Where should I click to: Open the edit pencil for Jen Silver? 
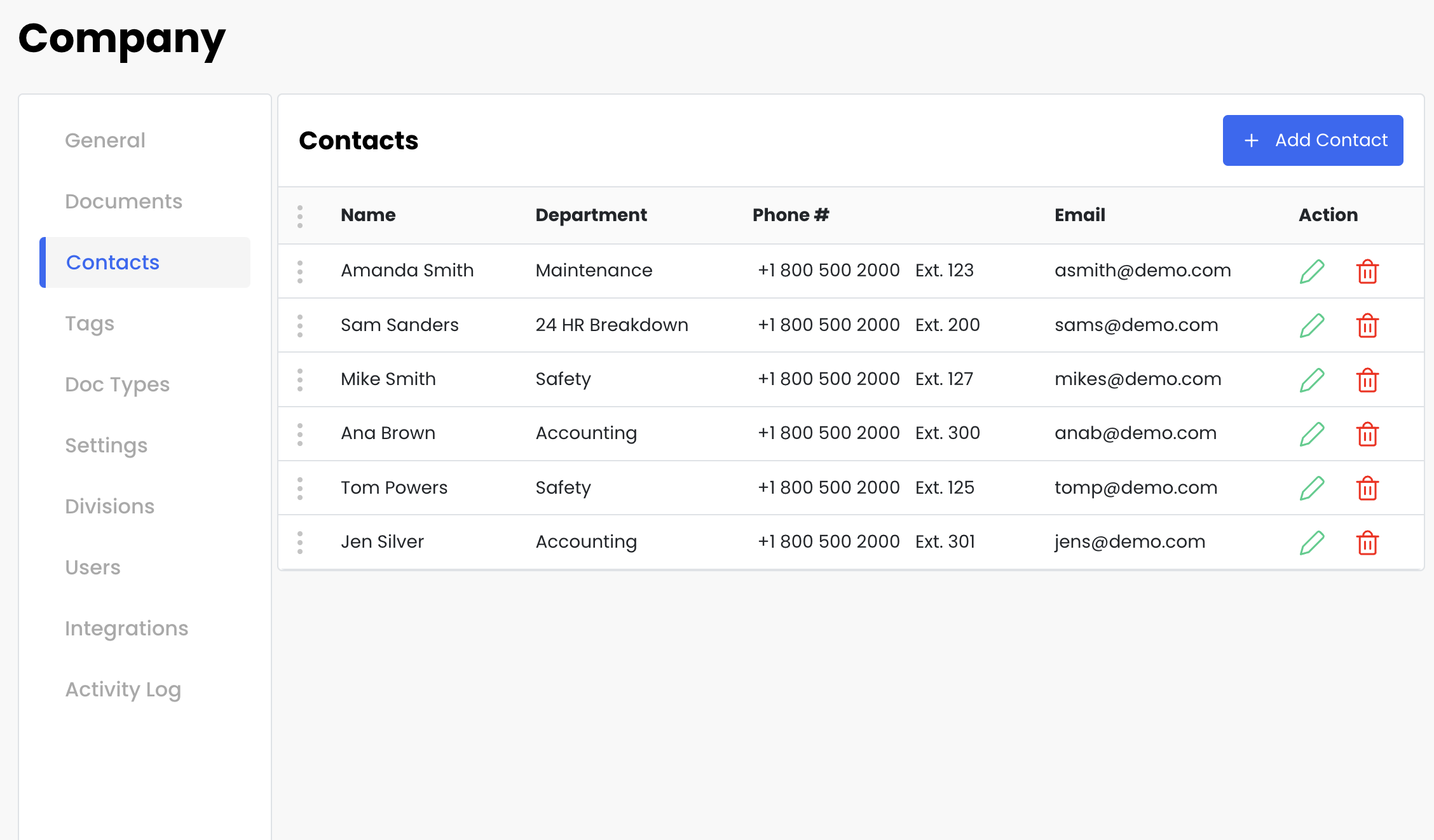1312,543
